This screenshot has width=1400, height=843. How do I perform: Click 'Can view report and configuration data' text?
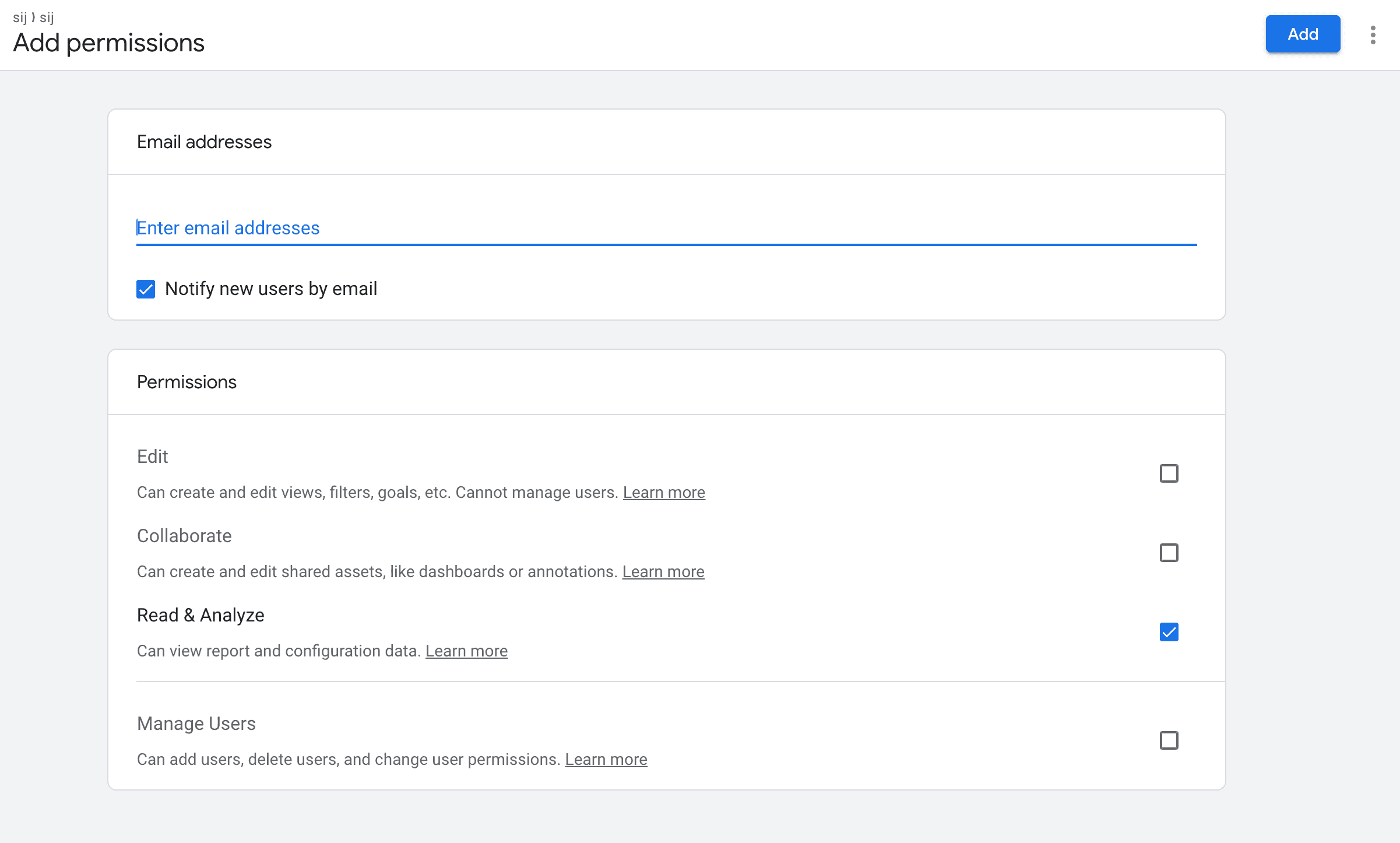279,651
